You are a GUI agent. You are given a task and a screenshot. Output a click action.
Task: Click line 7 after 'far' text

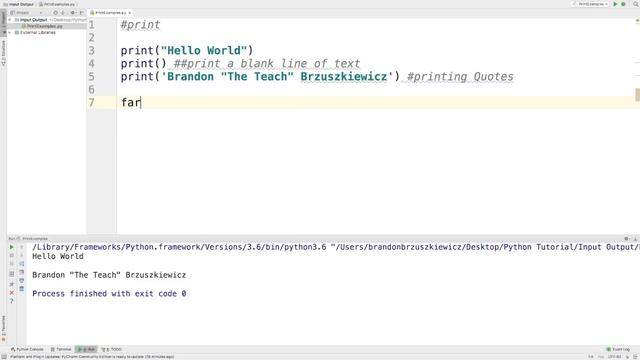pos(141,102)
